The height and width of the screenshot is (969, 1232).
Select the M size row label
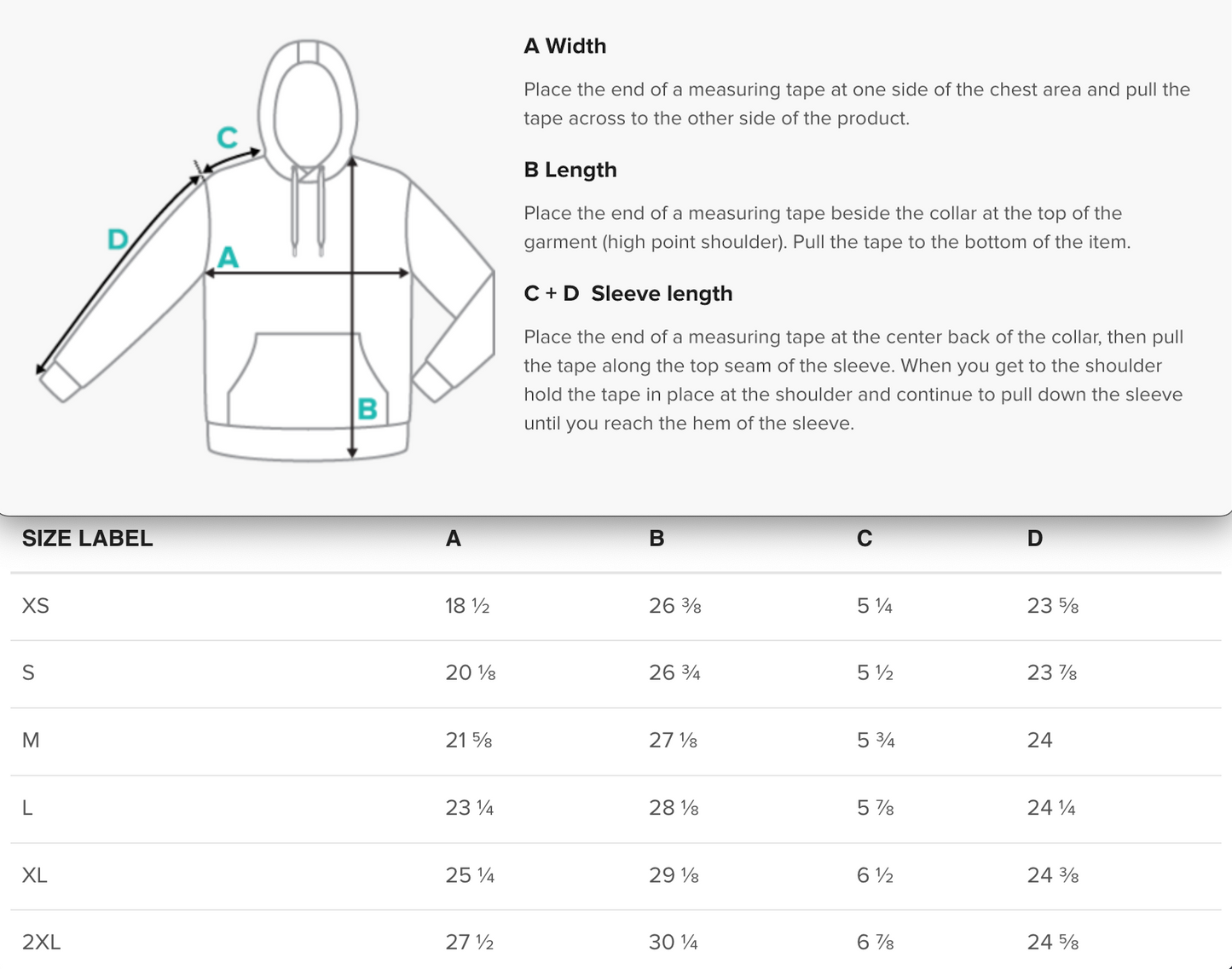coord(31,740)
